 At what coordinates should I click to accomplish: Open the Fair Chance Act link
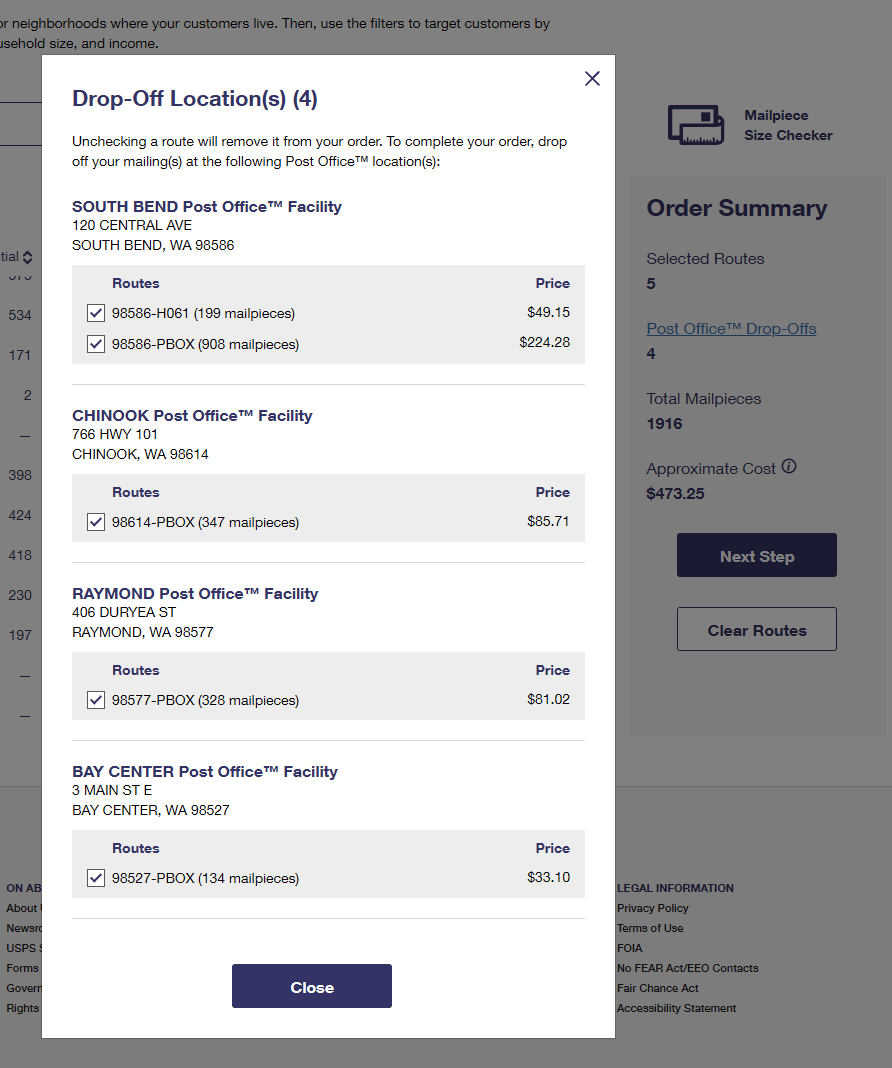coord(657,988)
